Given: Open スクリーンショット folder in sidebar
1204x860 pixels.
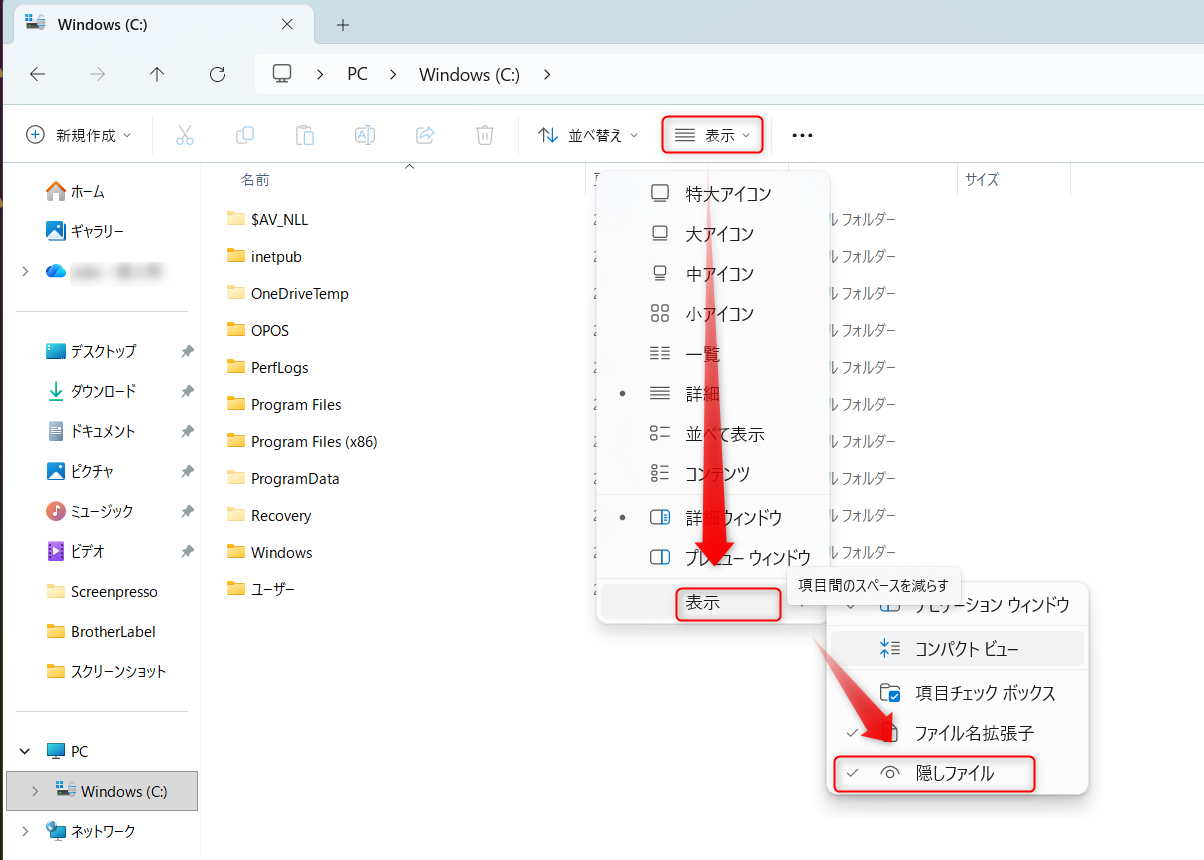Looking at the screenshot, I should (106, 671).
